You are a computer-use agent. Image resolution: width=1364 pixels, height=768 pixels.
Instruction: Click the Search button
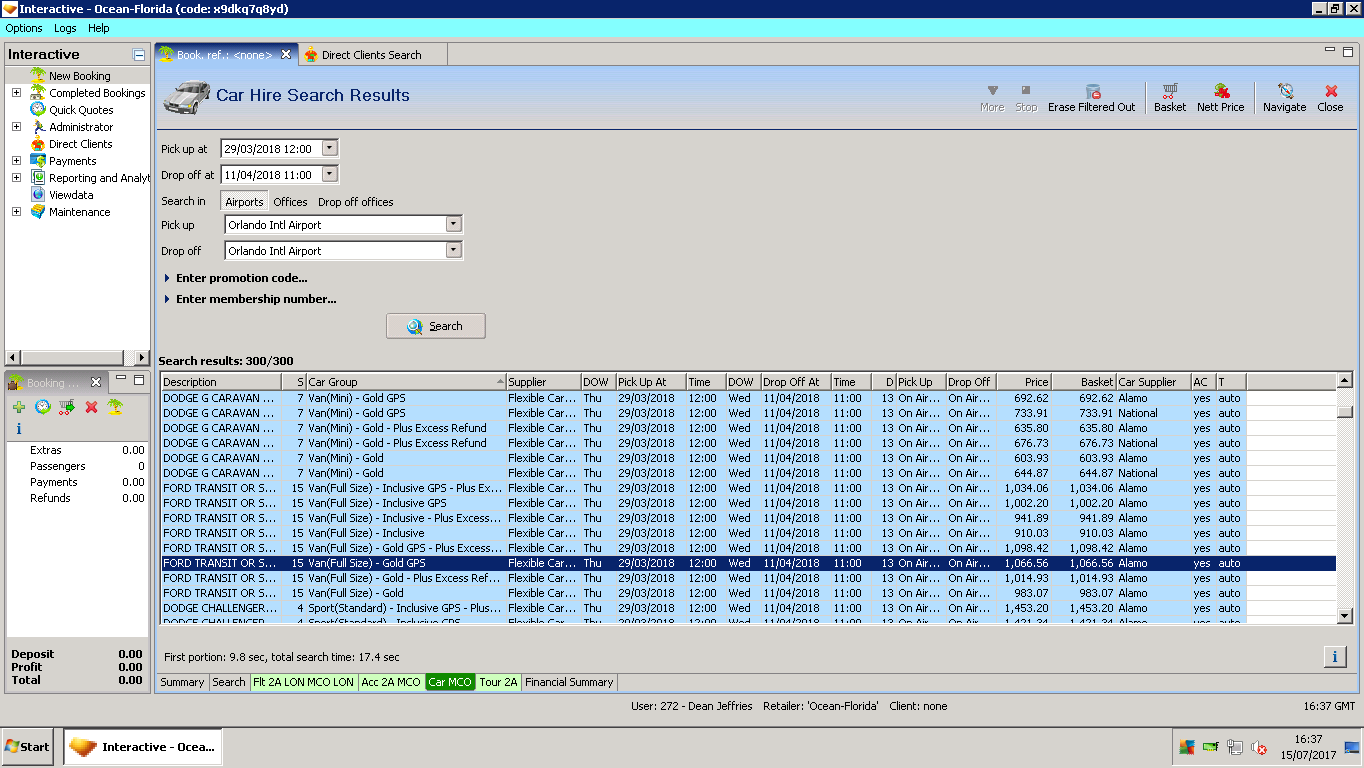(435, 326)
